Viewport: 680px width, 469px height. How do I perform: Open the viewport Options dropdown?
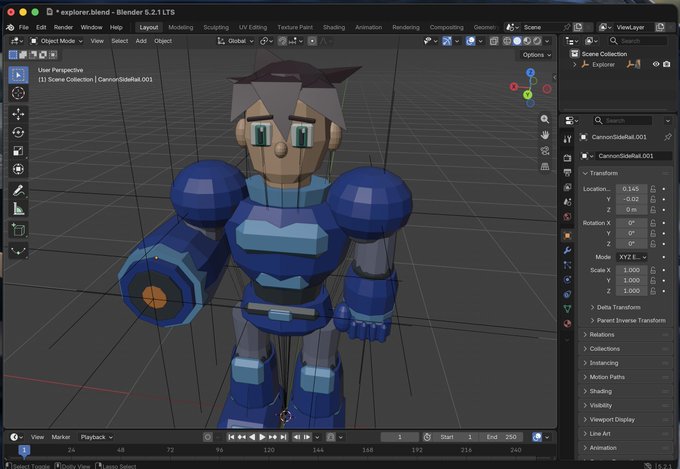pyautogui.click(x=536, y=55)
